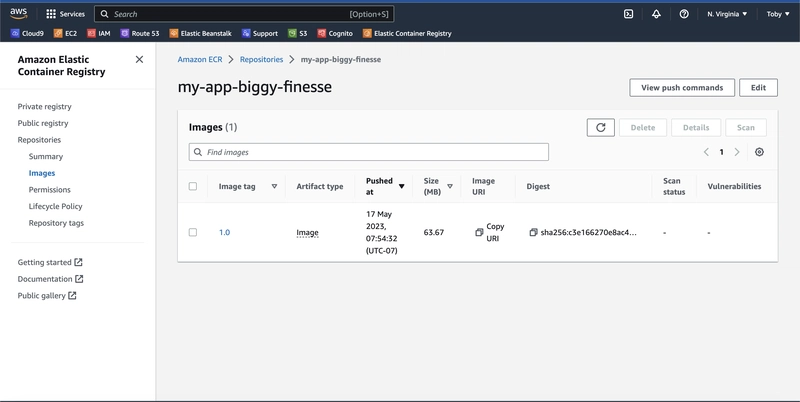Copy the sha256 digest icon

(533, 232)
